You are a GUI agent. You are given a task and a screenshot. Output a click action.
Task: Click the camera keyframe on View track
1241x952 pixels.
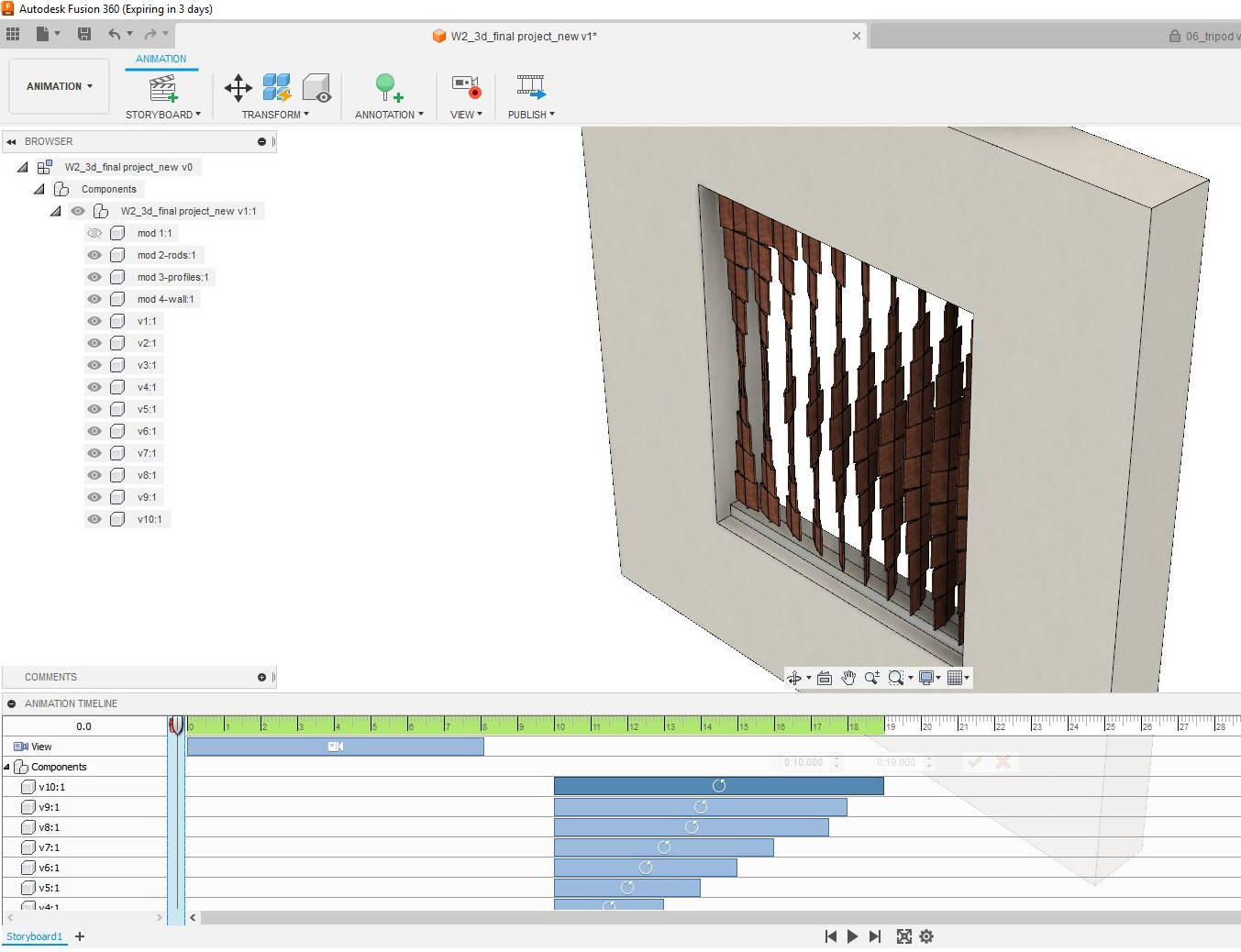point(336,747)
